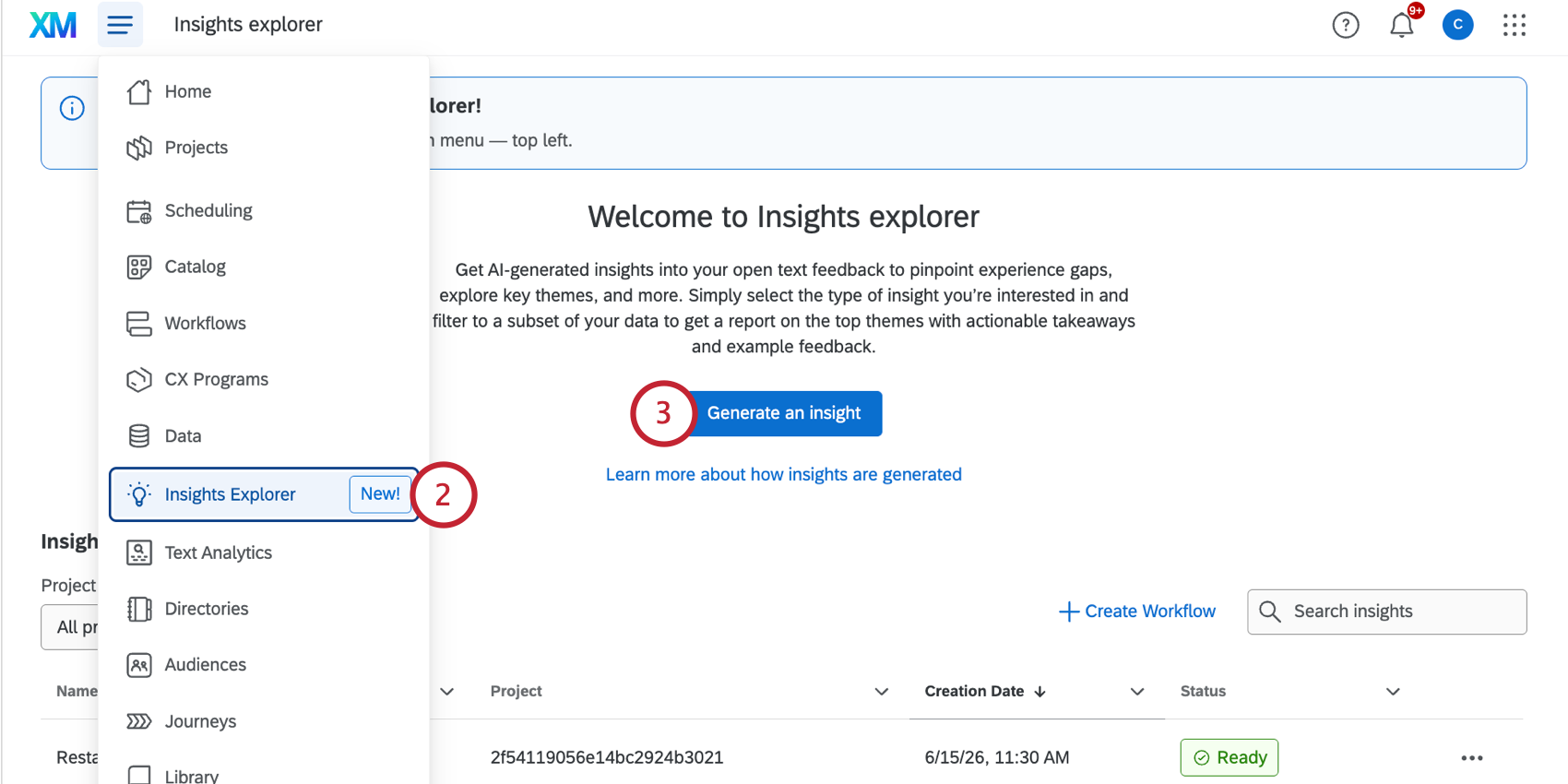Click the Text Analytics icon
The image size is (1568, 784).
(x=139, y=553)
